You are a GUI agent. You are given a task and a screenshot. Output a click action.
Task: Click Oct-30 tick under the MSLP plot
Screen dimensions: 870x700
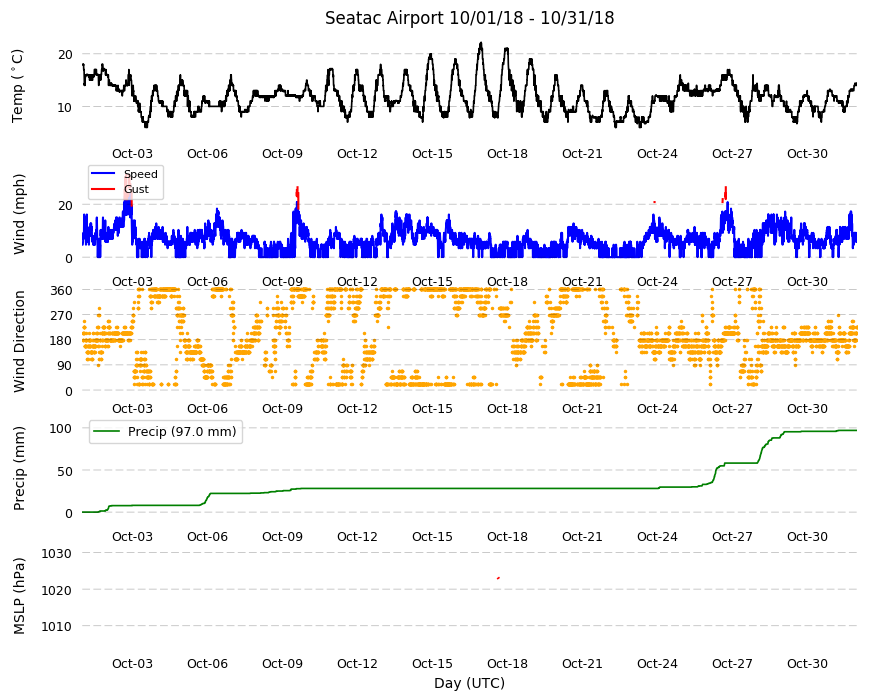[x=807, y=663]
